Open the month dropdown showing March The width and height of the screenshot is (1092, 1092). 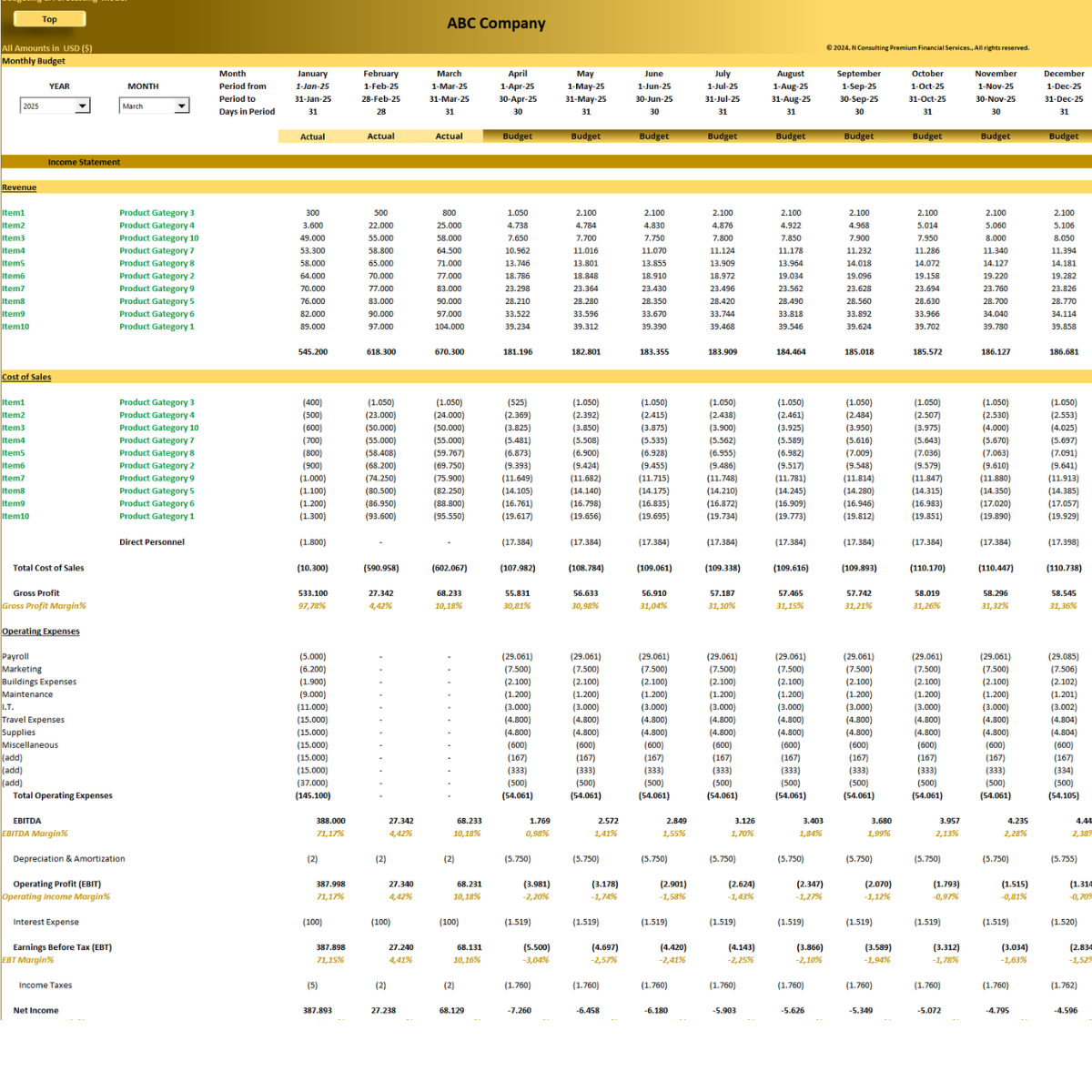(x=181, y=106)
